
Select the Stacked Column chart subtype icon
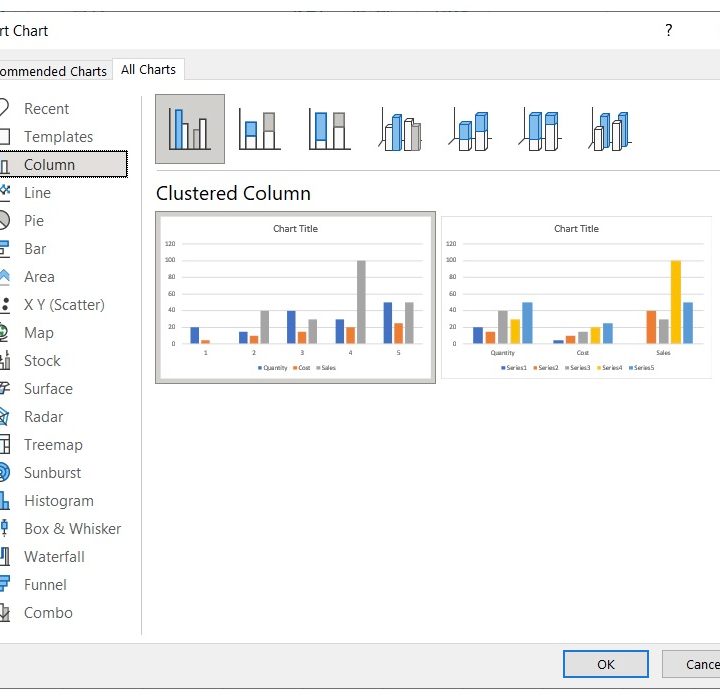pos(259,130)
